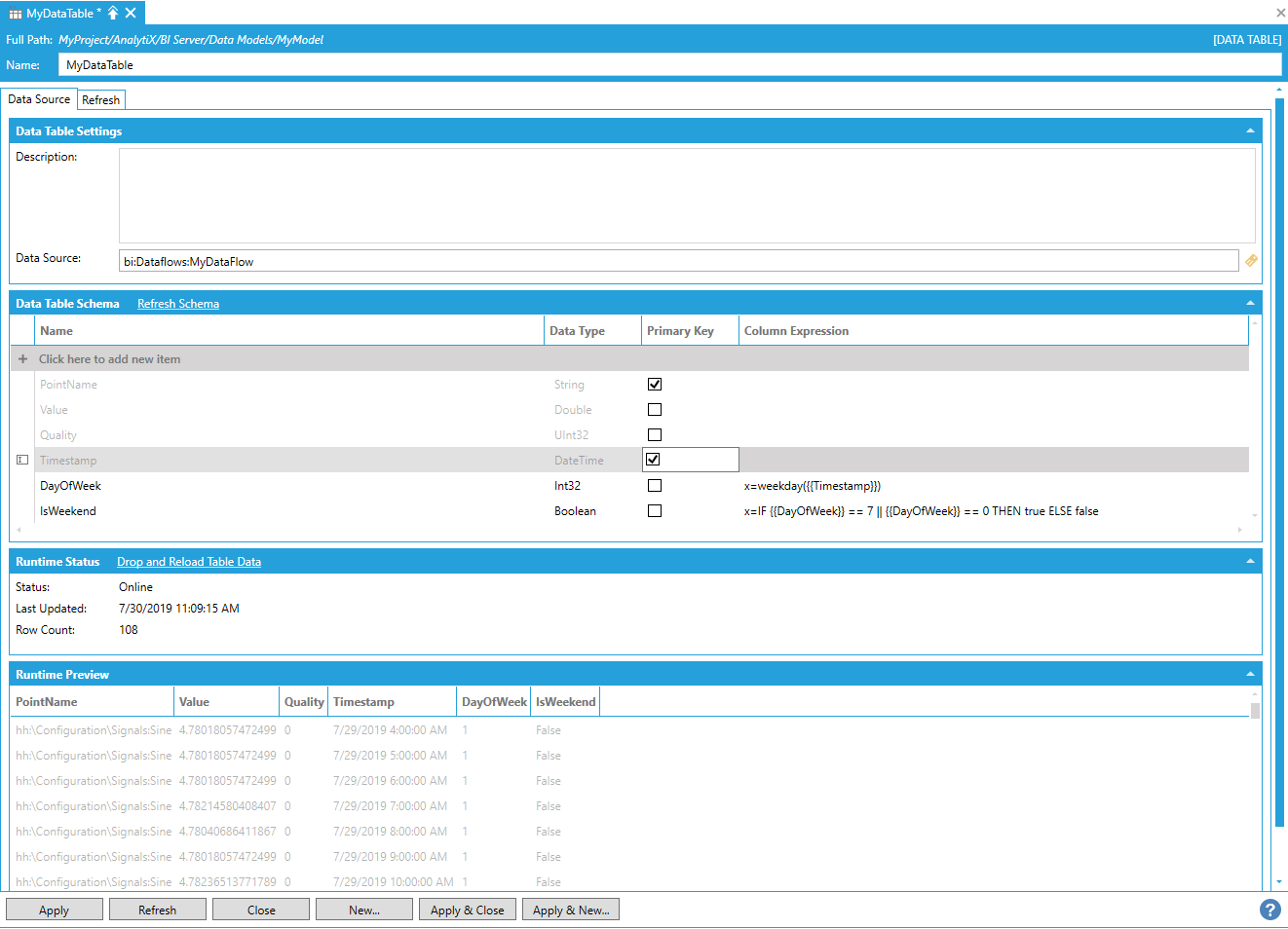The height and width of the screenshot is (929, 1288).
Task: Collapse the Runtime Status section
Action: pyautogui.click(x=1250, y=562)
